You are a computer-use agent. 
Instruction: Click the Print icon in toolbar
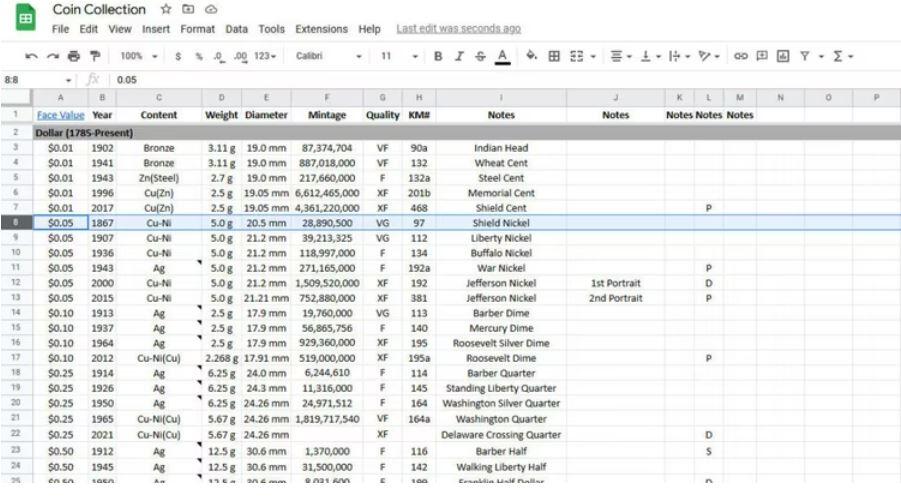pyautogui.click(x=74, y=57)
